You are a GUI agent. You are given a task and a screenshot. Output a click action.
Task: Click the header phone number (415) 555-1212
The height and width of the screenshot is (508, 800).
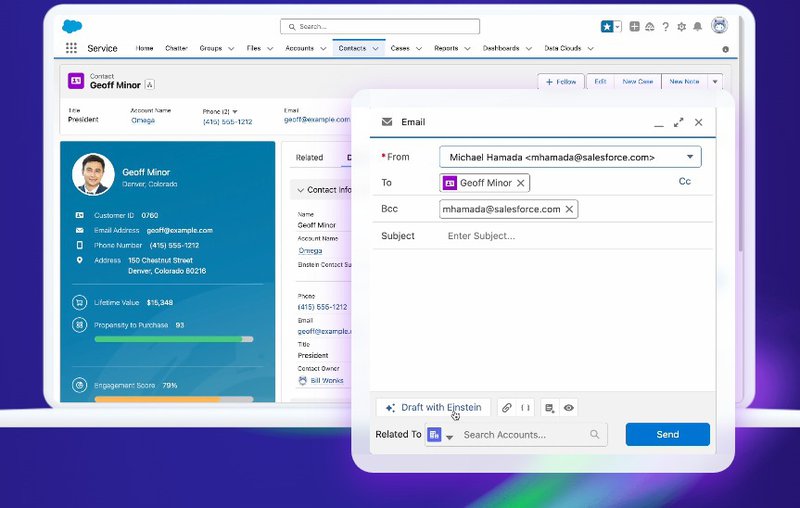coord(228,121)
